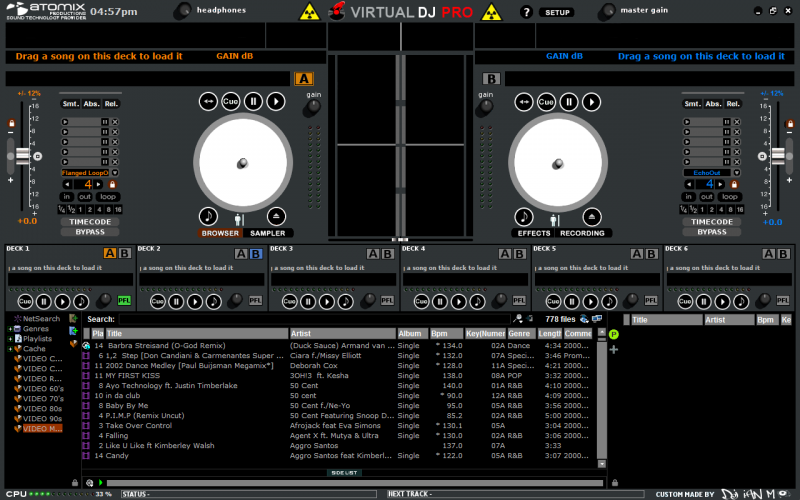Click the plus icon beside the playlist panel
This screenshot has height=500, width=800.
pos(614,350)
